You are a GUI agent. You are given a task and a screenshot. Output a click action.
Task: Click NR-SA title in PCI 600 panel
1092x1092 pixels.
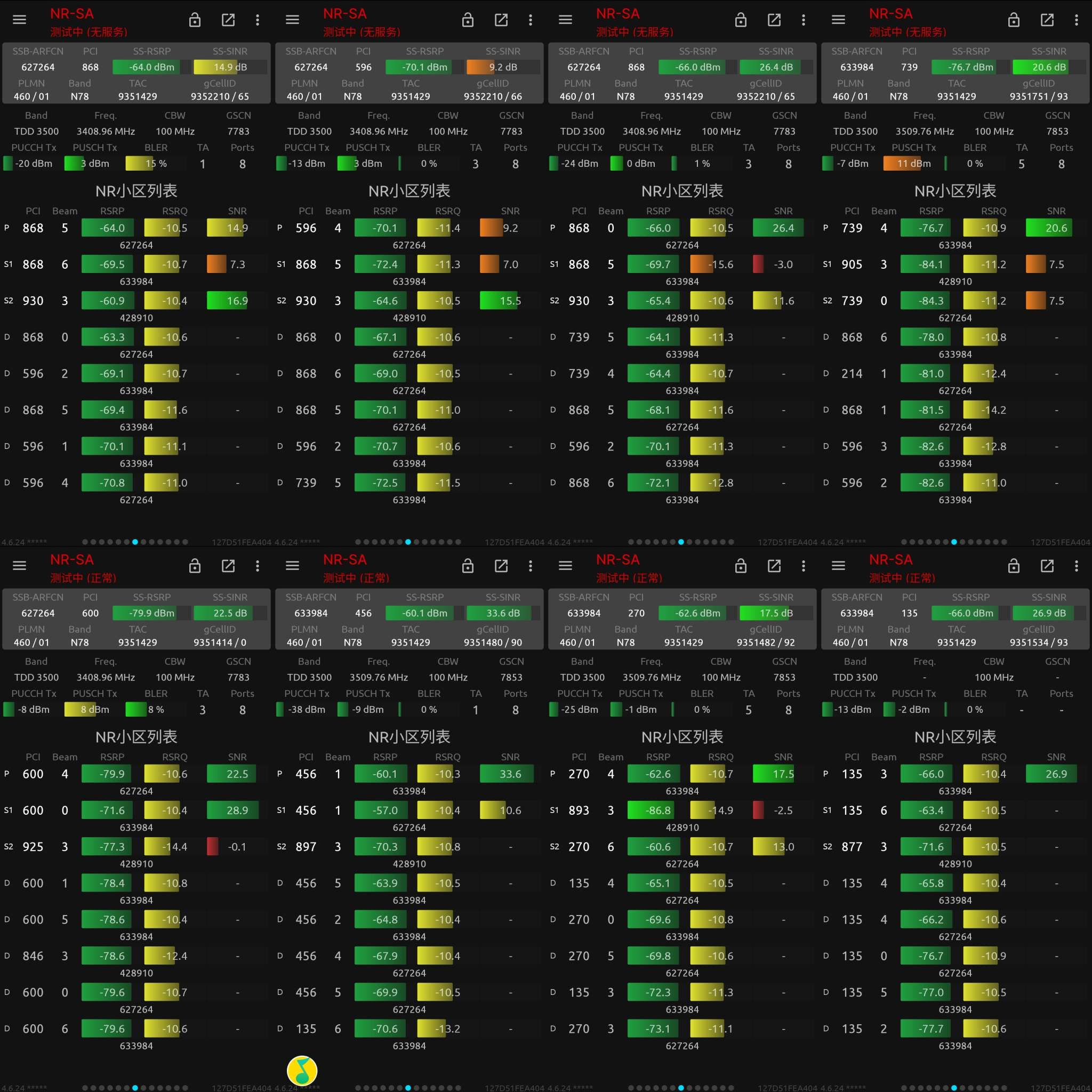72,559
